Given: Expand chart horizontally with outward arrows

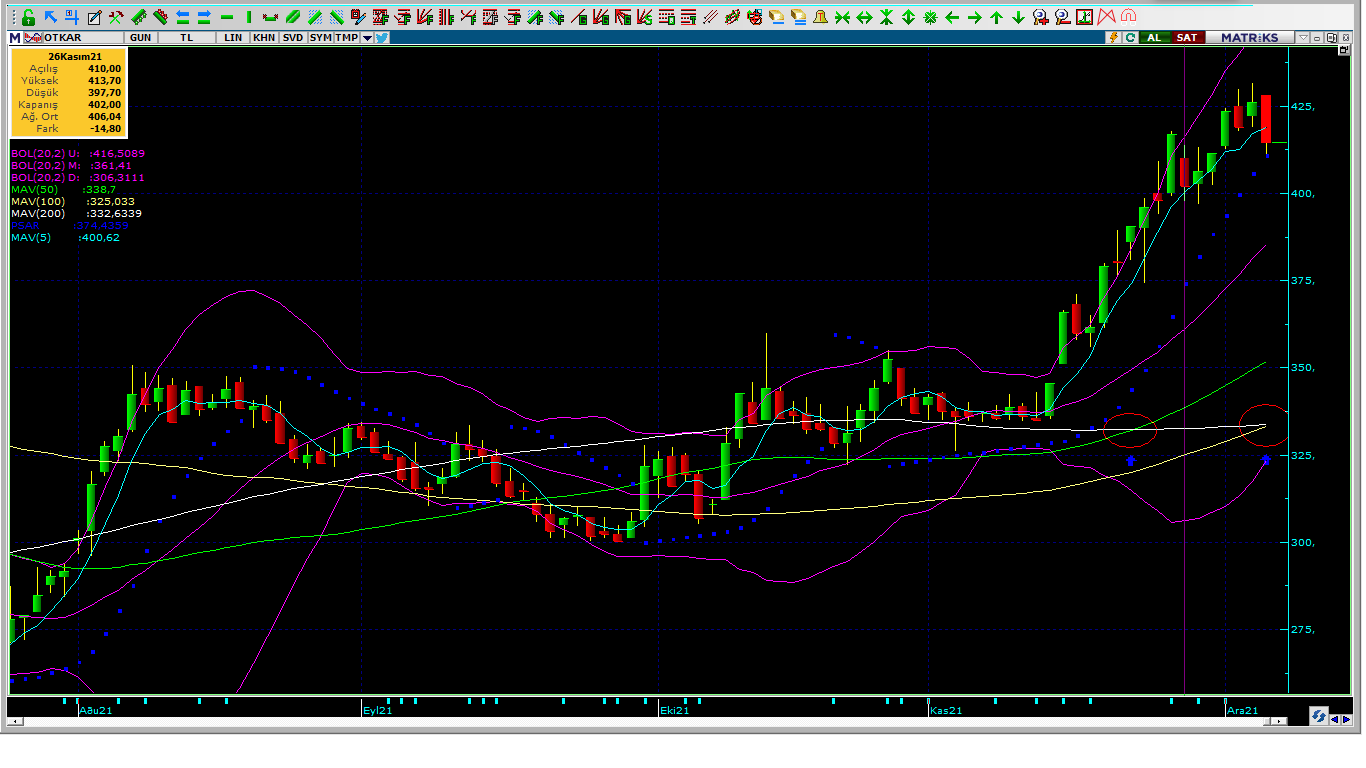Looking at the screenshot, I should coord(864,17).
